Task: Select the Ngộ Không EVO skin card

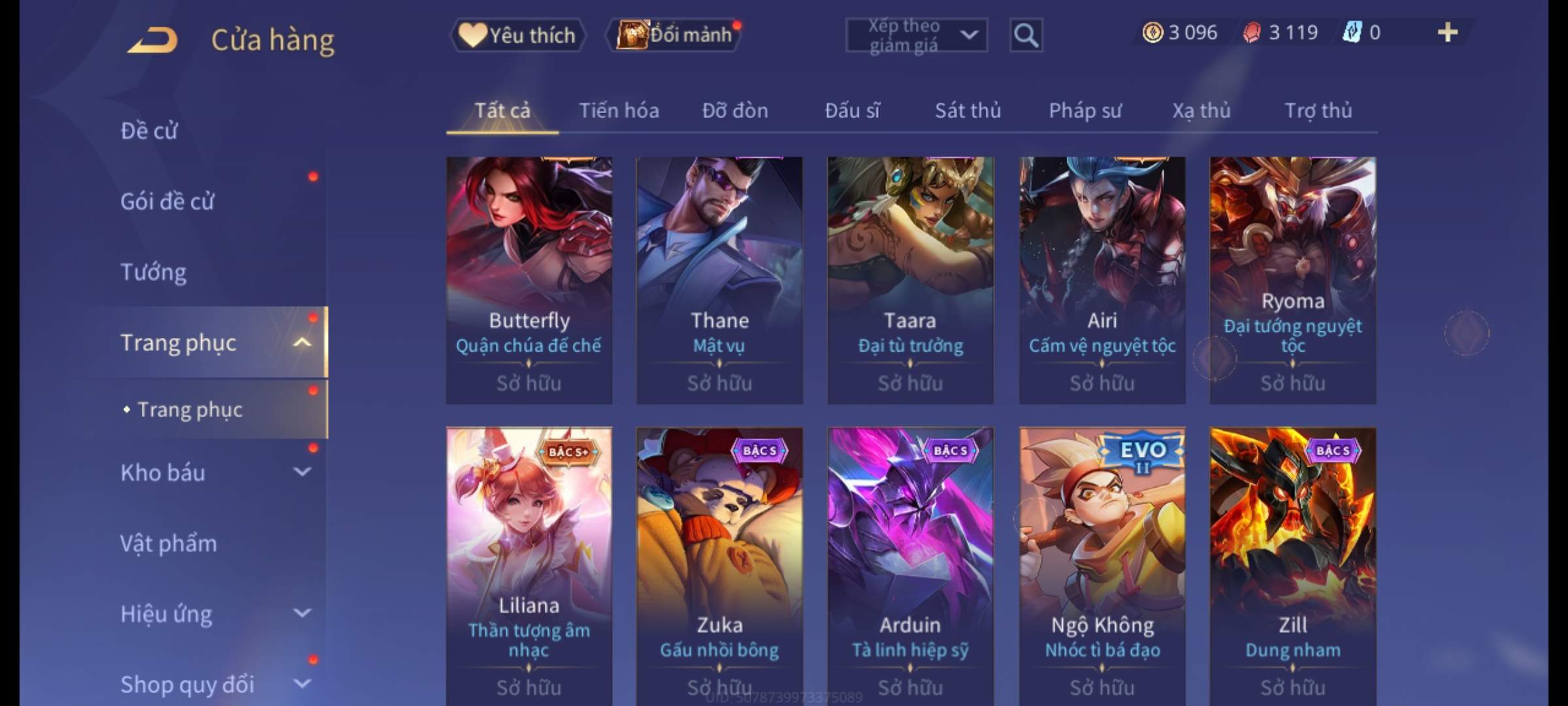Action: pyautogui.click(x=1102, y=566)
